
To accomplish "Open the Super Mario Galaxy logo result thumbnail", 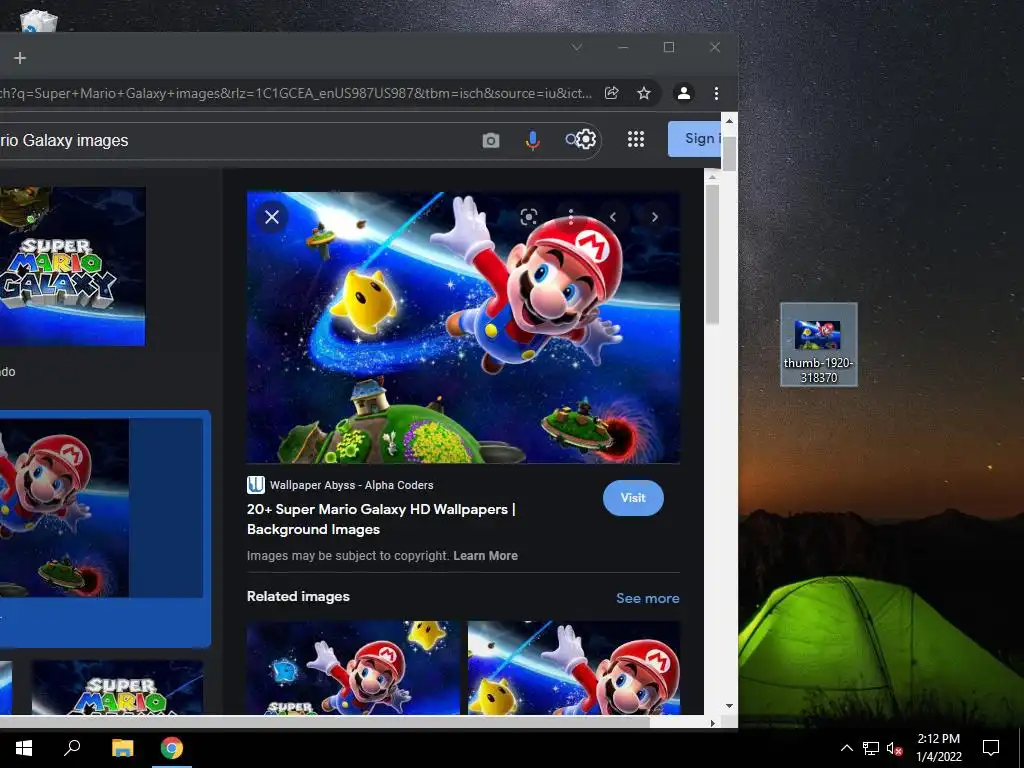I will coord(72,266).
